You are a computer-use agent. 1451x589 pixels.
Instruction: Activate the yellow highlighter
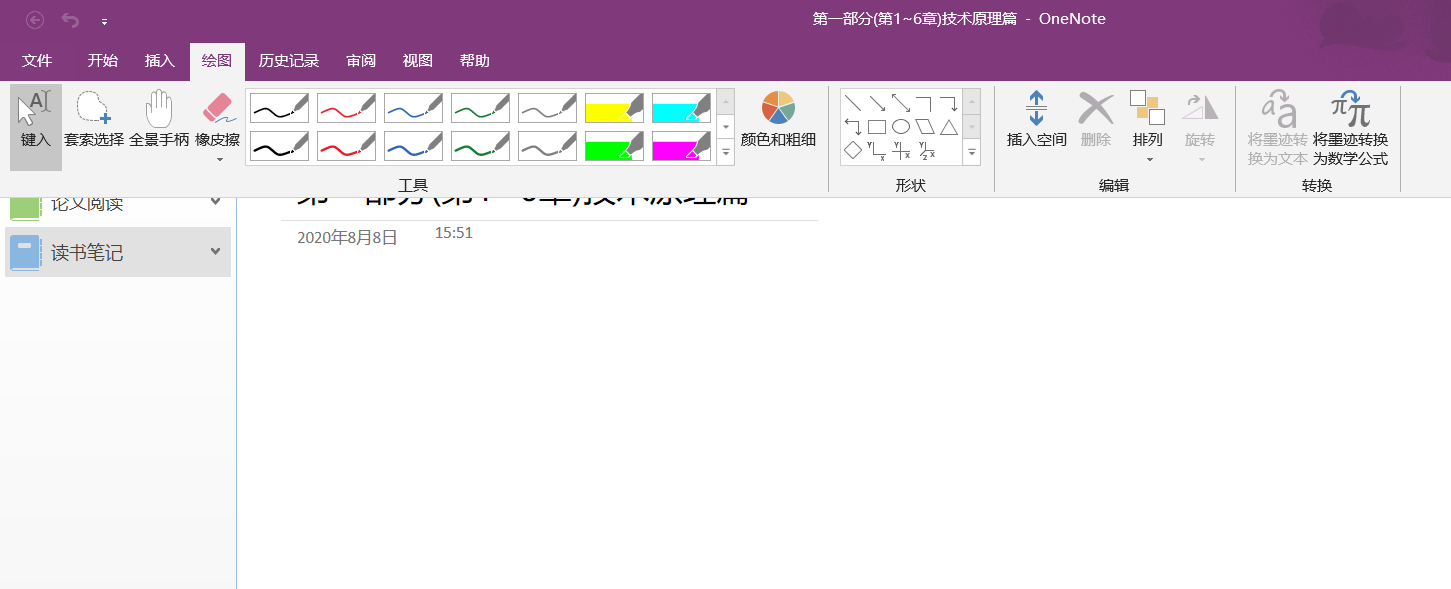tap(613, 107)
